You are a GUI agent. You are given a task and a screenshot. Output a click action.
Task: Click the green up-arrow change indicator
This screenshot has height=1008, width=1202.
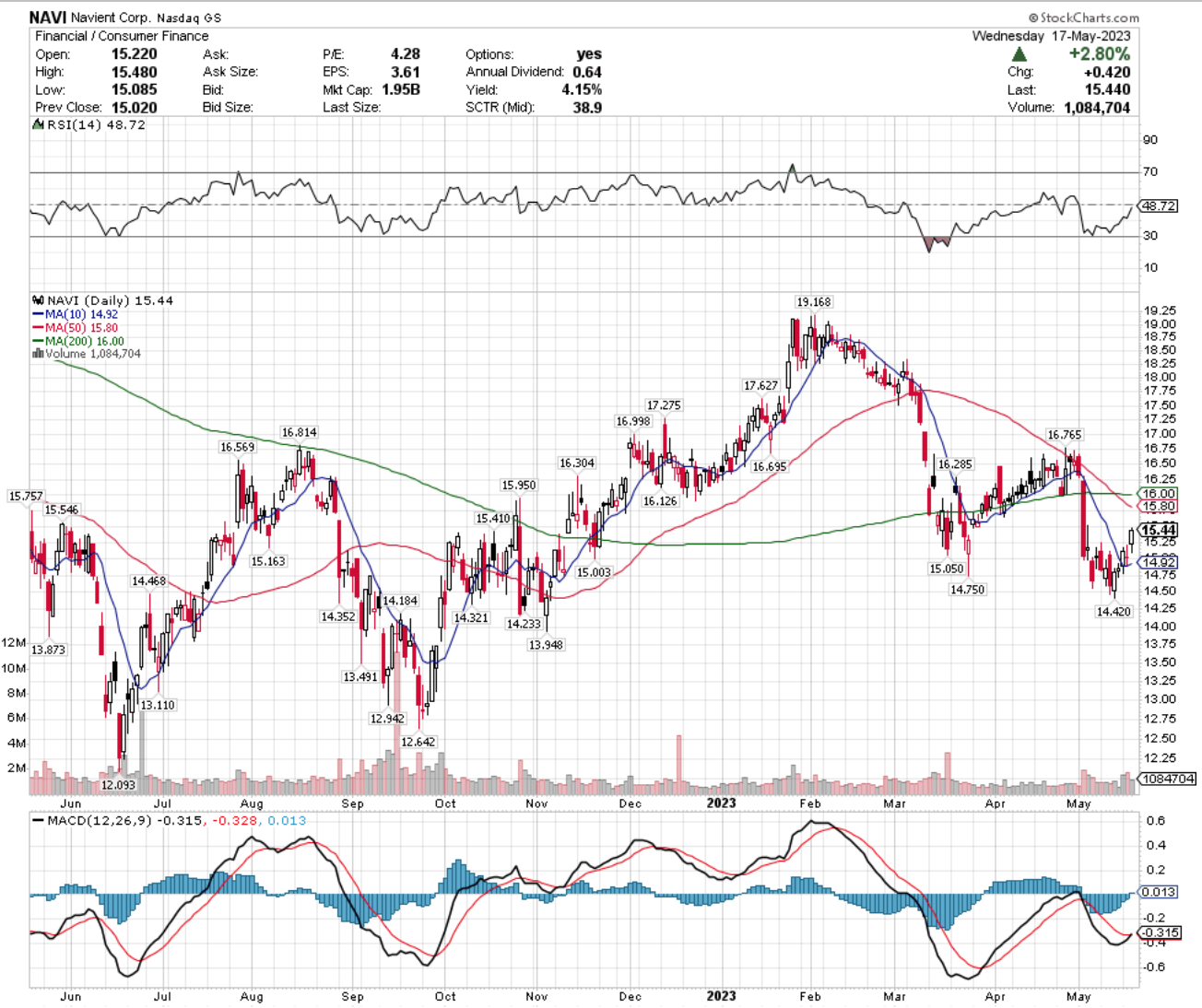coord(1019,54)
